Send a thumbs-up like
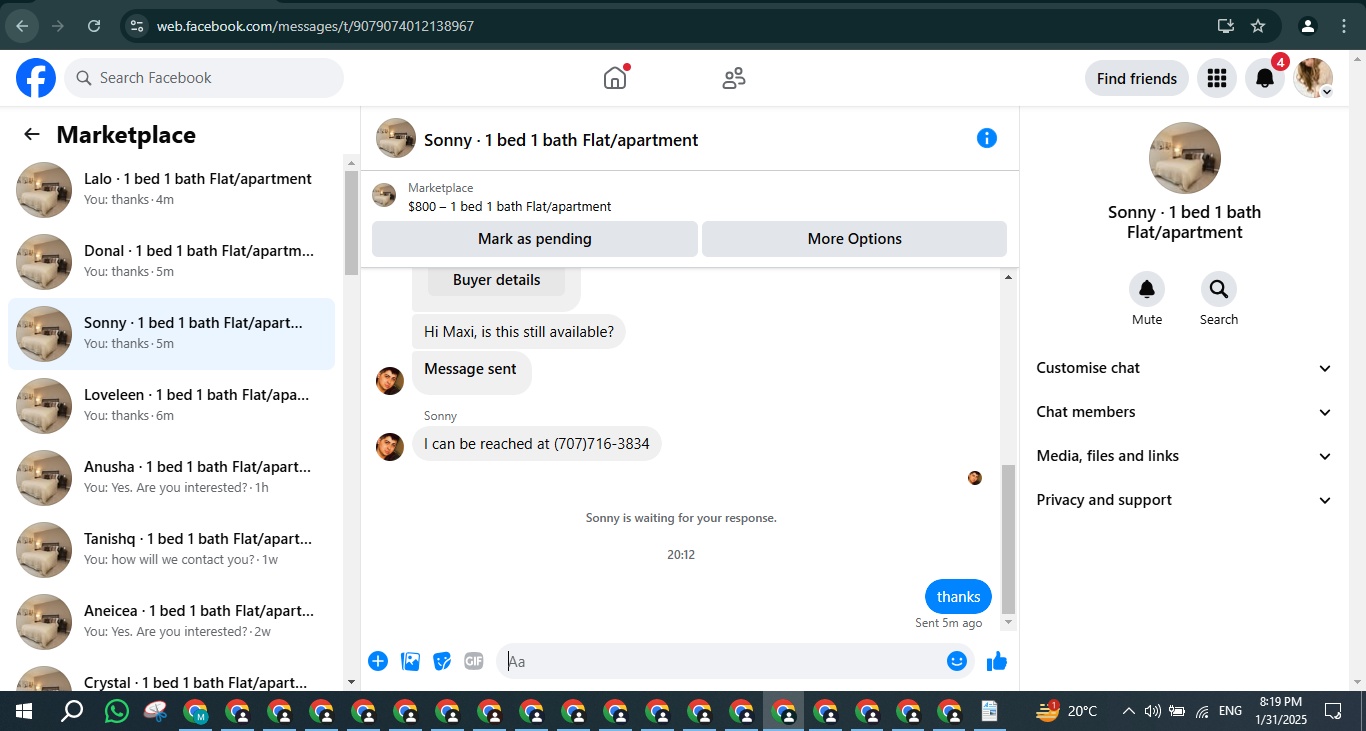1366x731 pixels. 997,661
